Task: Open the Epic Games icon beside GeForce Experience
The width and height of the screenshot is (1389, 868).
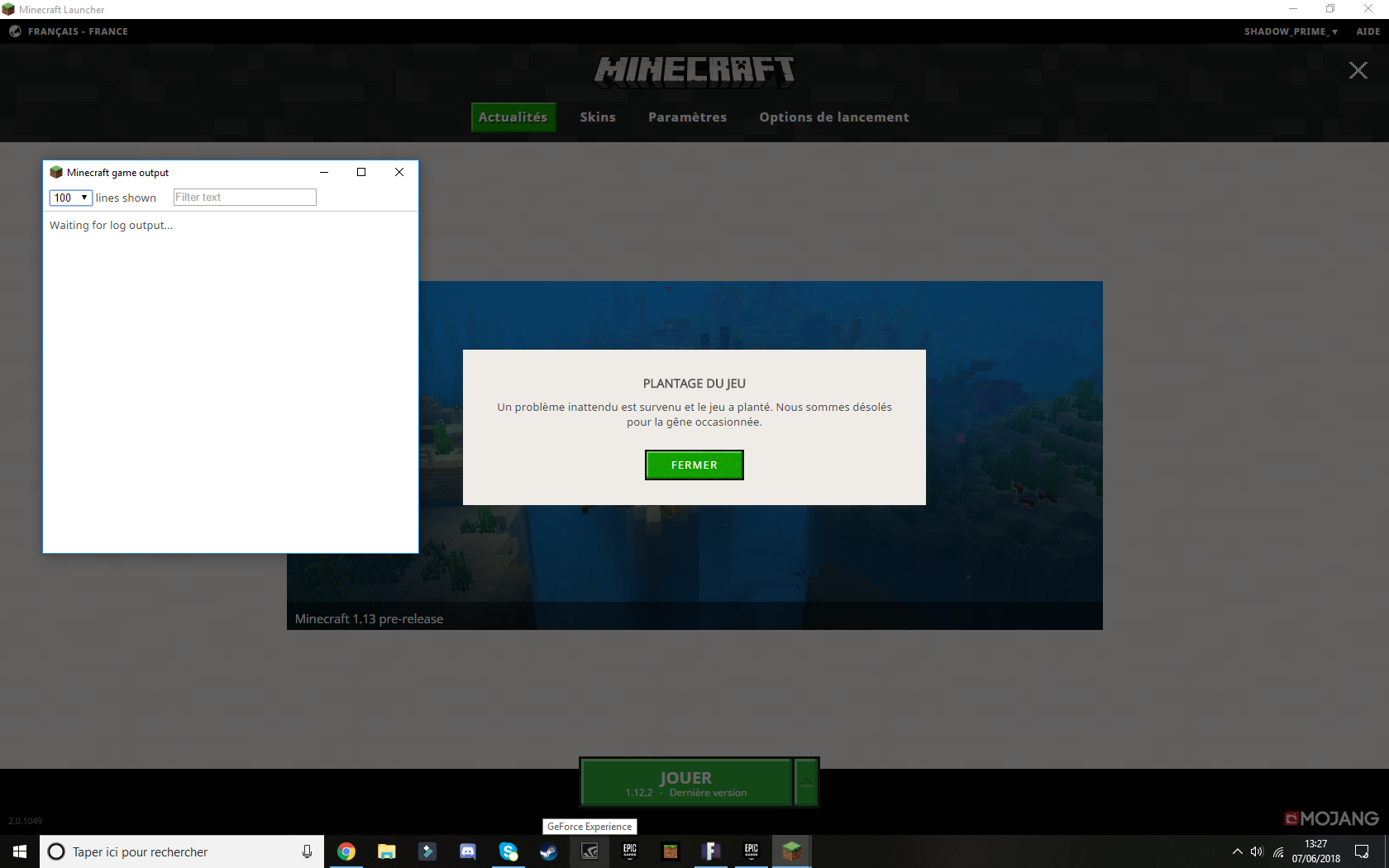Action: (x=630, y=851)
